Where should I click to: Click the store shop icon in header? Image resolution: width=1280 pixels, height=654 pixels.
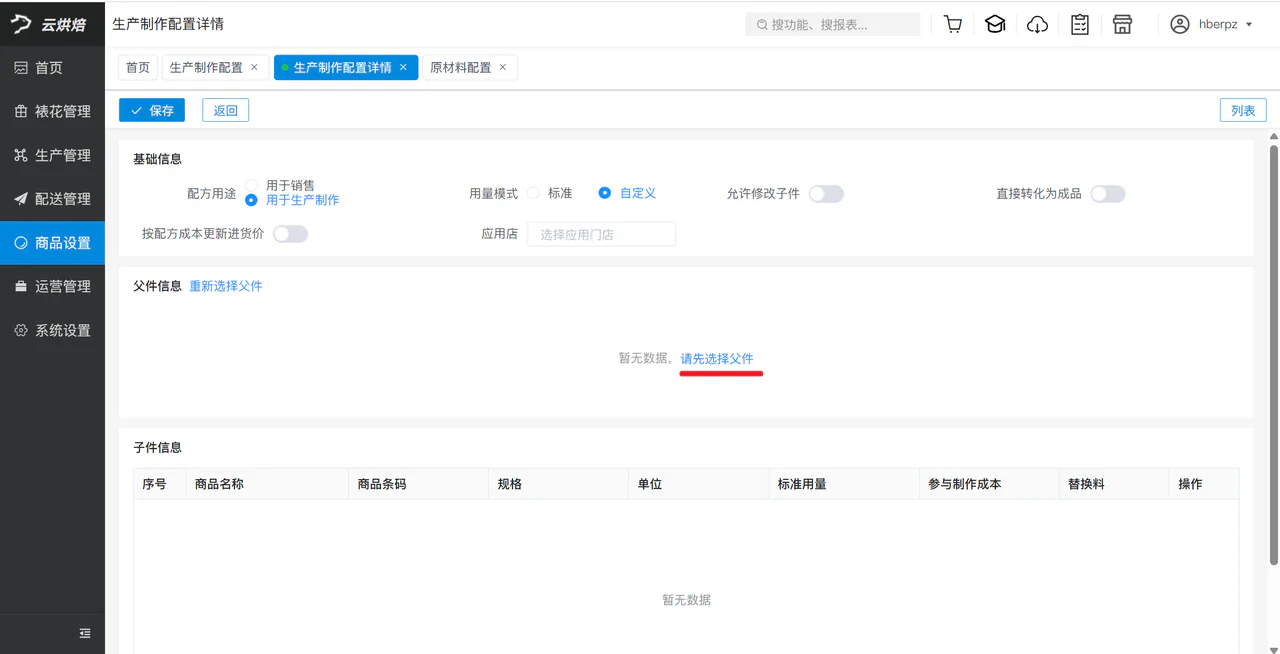(x=1122, y=24)
